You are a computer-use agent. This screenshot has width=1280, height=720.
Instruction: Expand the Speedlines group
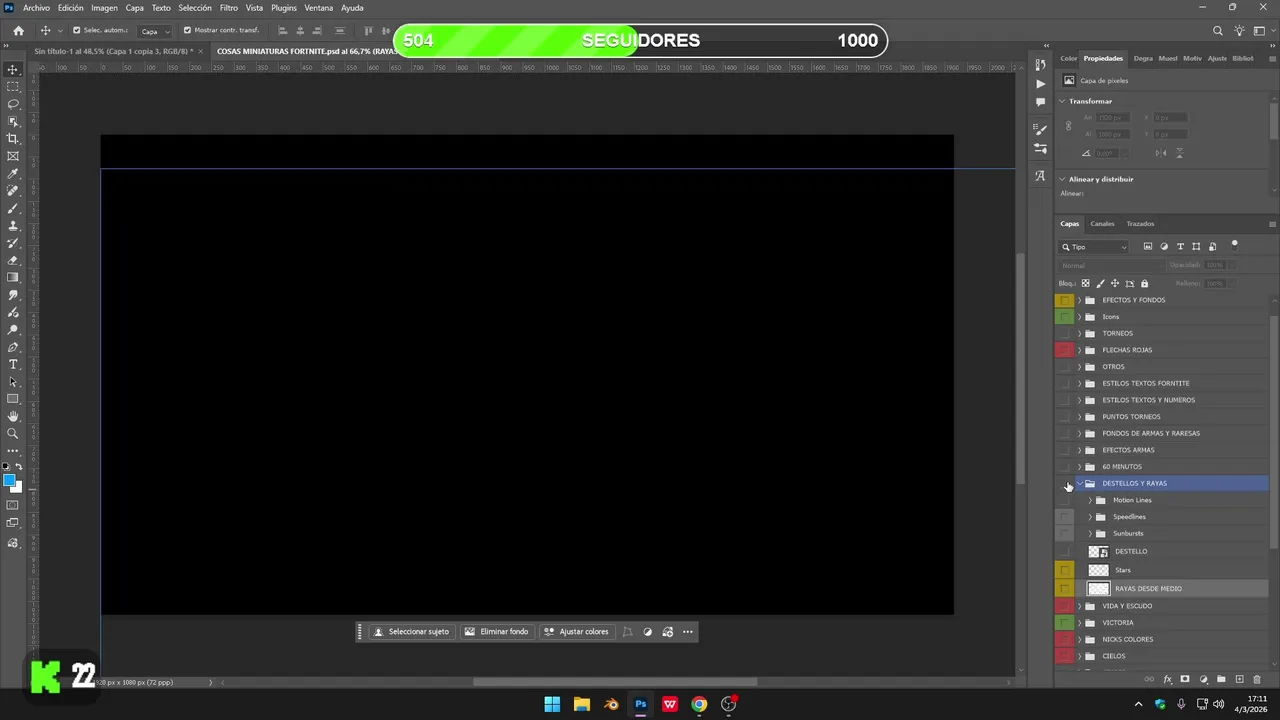click(x=1090, y=517)
